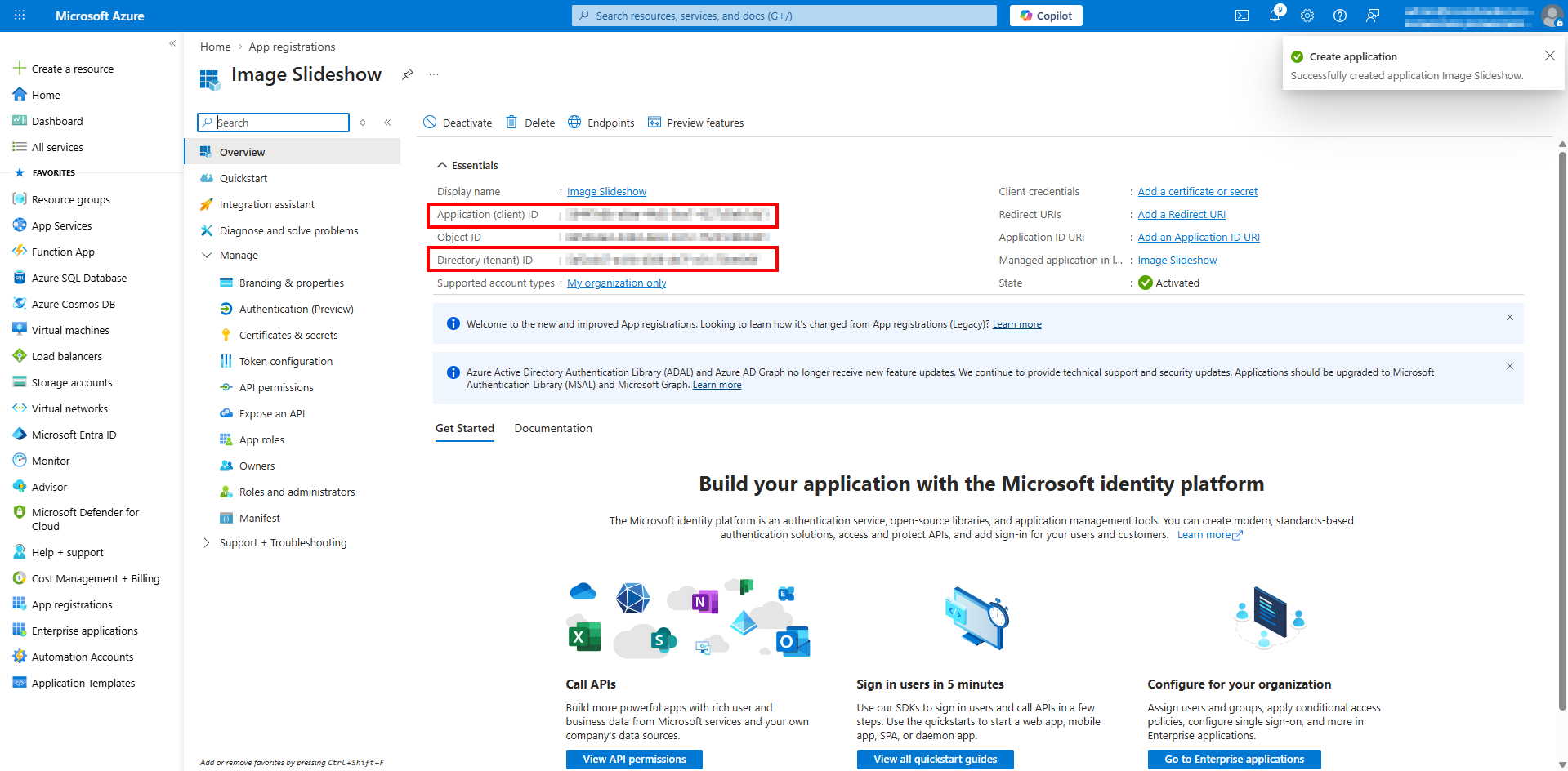Expand Support + Troubleshooting section
This screenshot has height=771, width=1568.
(207, 543)
